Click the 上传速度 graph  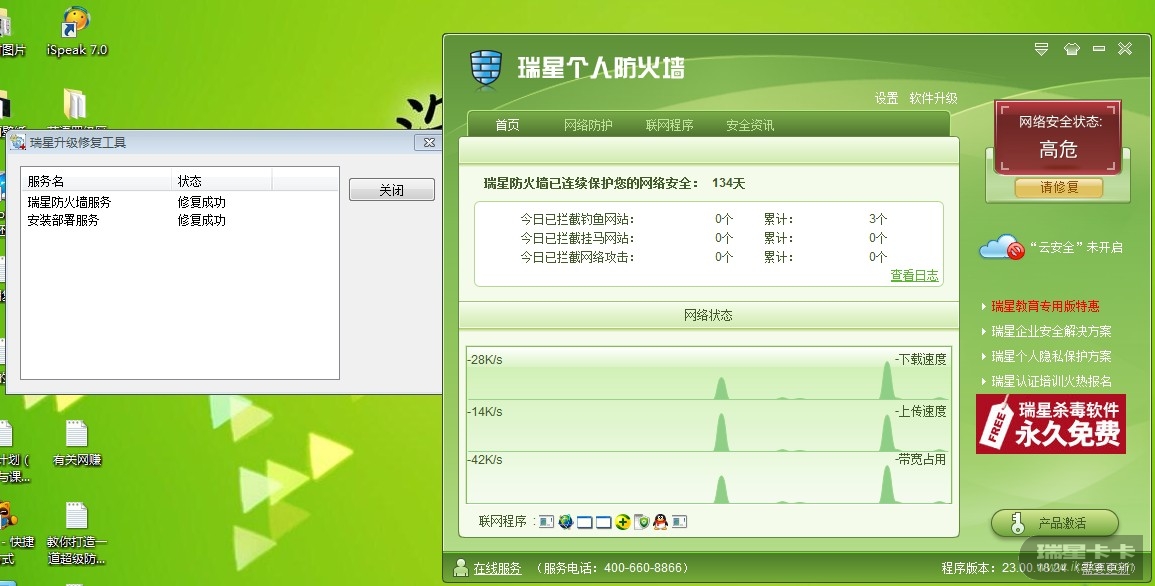point(708,427)
